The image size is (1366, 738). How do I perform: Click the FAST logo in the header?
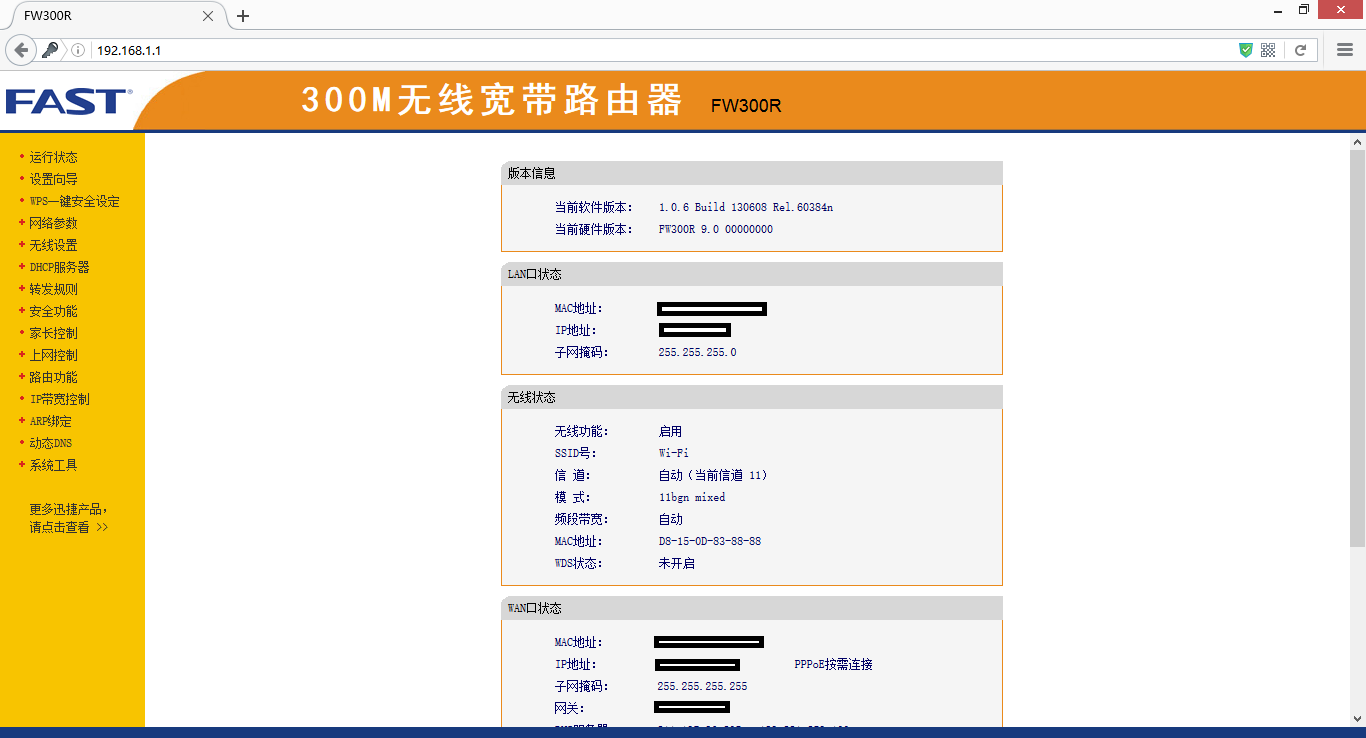68,101
